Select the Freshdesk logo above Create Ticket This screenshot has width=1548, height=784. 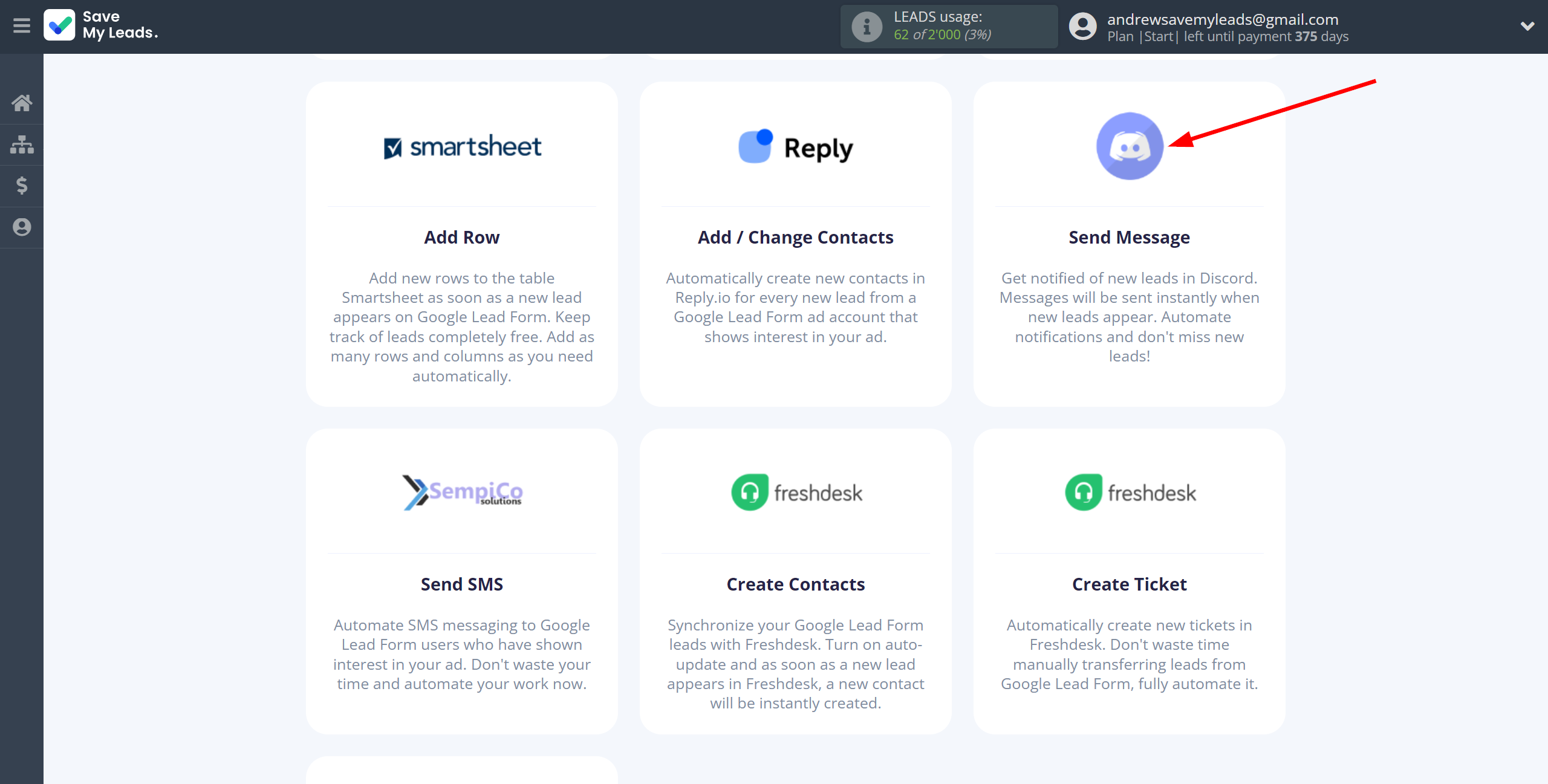click(x=1130, y=493)
